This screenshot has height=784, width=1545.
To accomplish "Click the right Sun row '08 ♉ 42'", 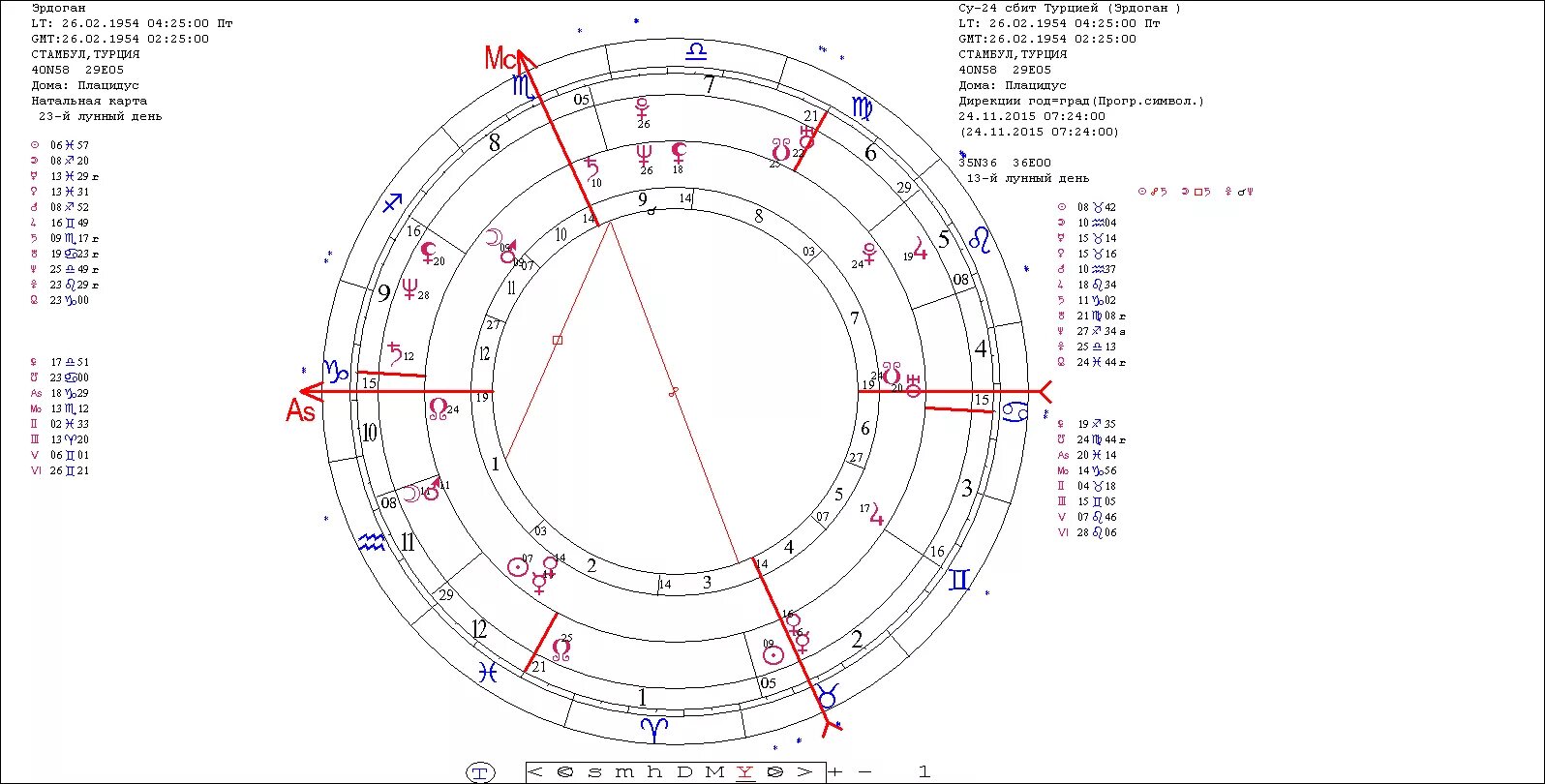I will click(1087, 207).
